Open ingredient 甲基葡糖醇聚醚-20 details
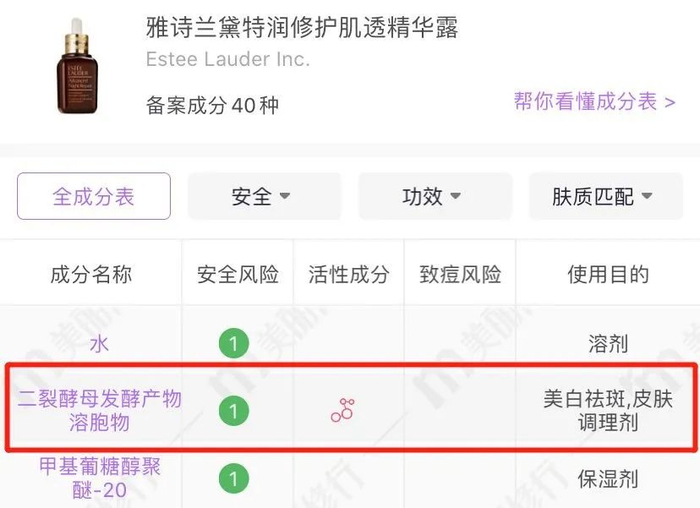This screenshot has width=700, height=508. (99, 478)
